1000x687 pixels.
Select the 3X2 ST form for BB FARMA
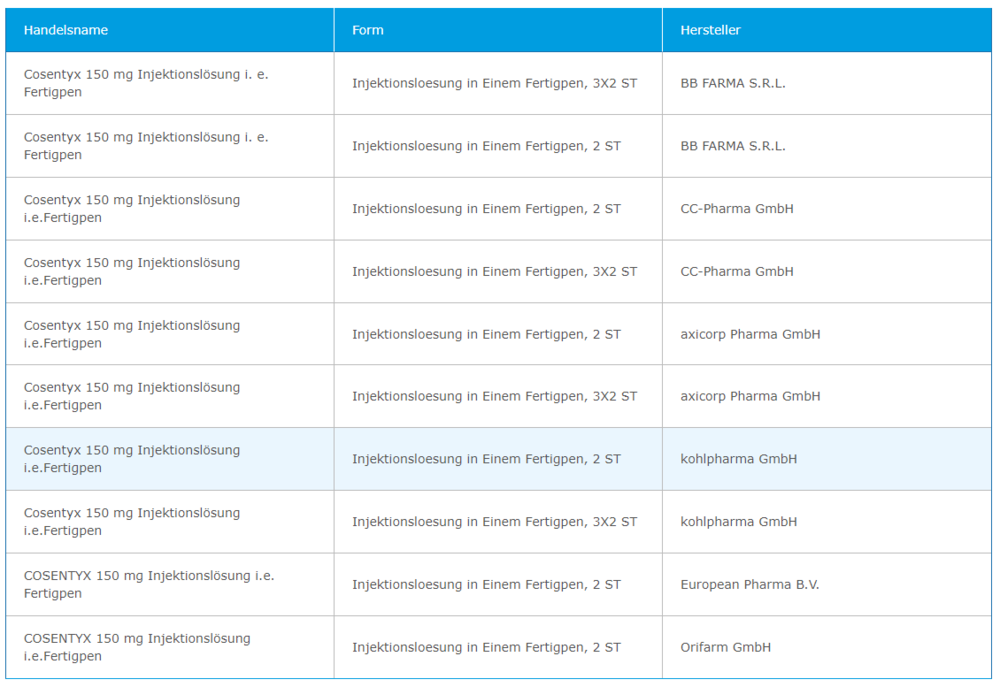click(x=494, y=83)
